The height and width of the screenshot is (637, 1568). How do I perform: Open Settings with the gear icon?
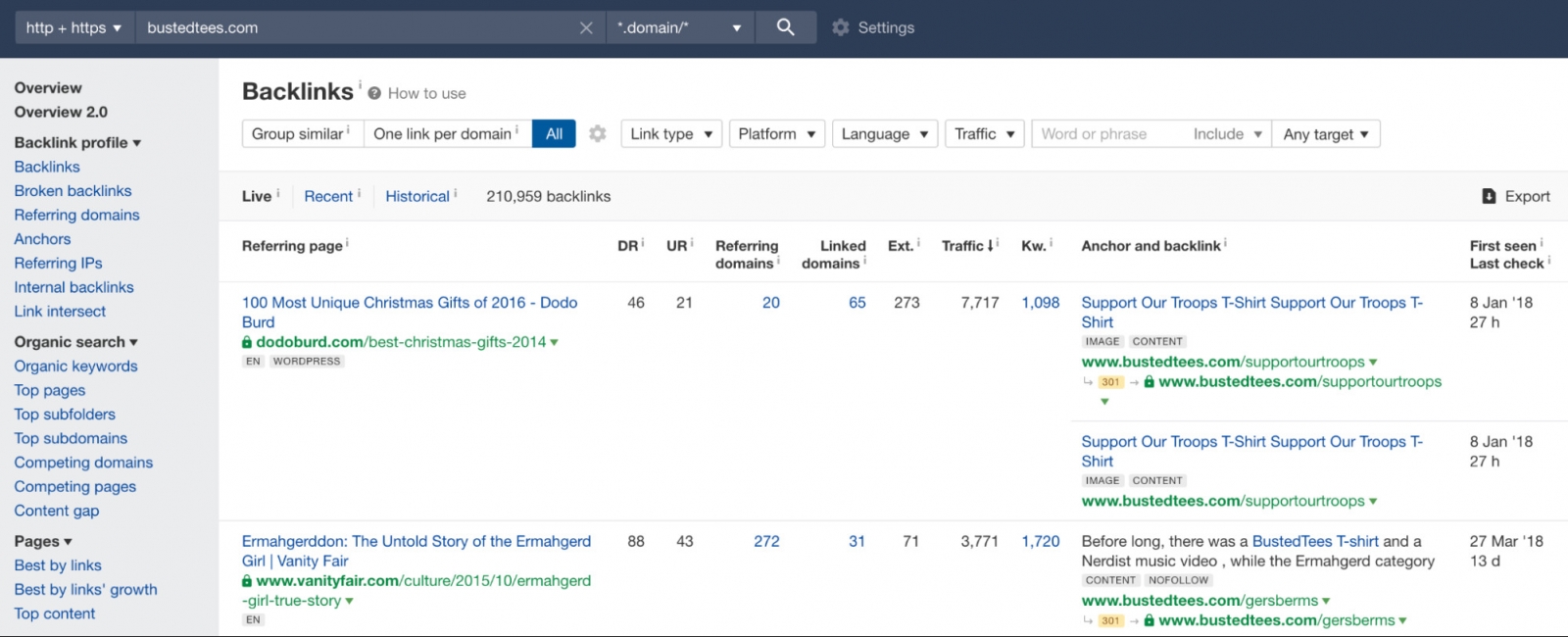(840, 27)
